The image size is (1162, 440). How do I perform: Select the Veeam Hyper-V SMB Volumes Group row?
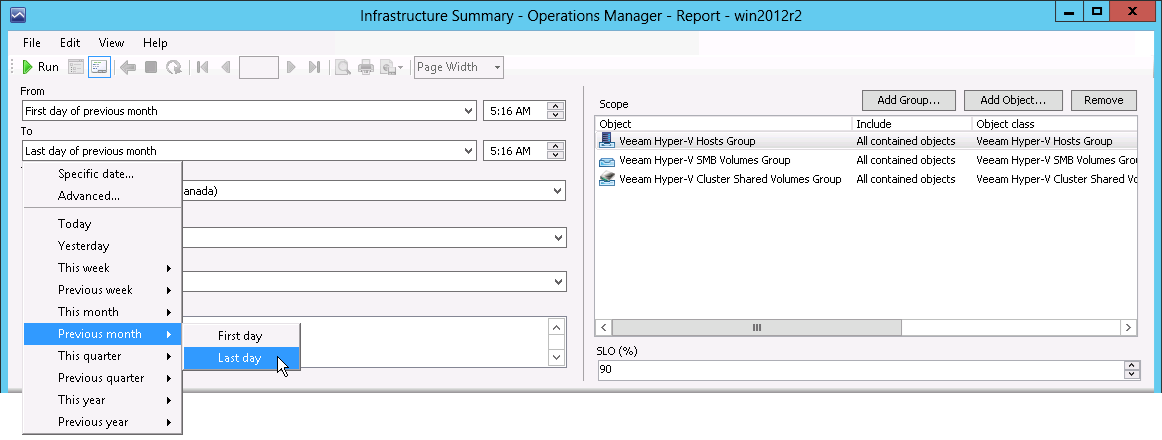[x=866, y=160]
